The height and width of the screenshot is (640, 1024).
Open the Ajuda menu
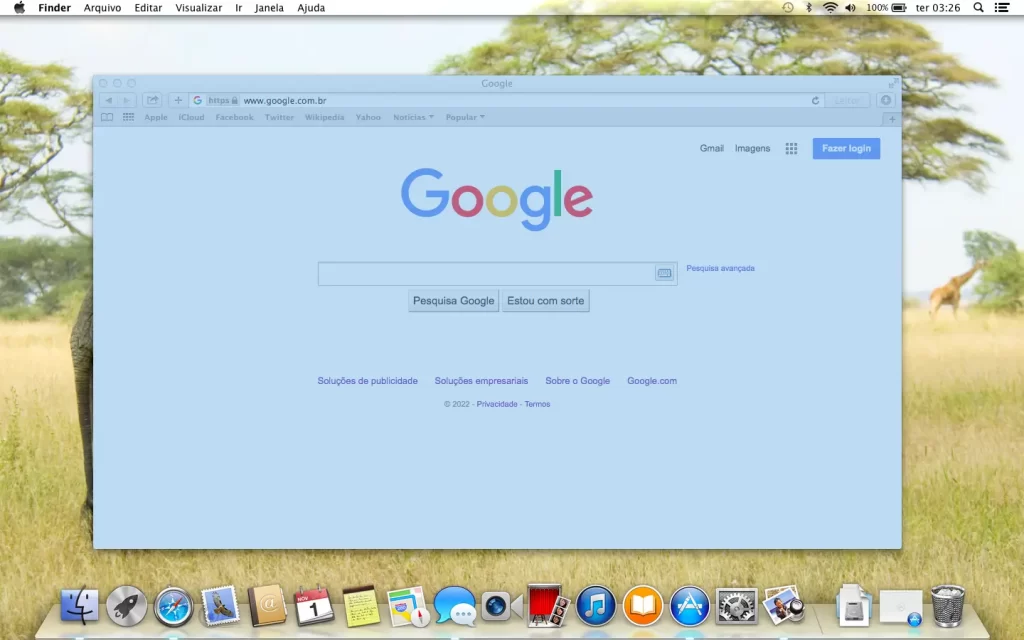coord(311,8)
